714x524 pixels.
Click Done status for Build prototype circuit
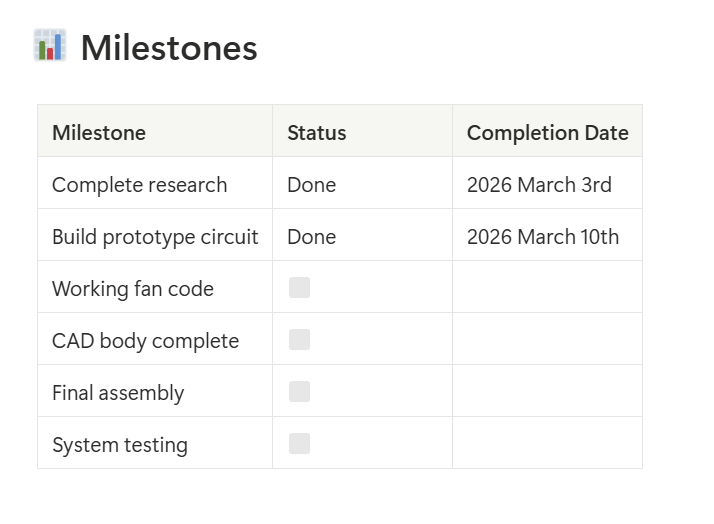[311, 237]
